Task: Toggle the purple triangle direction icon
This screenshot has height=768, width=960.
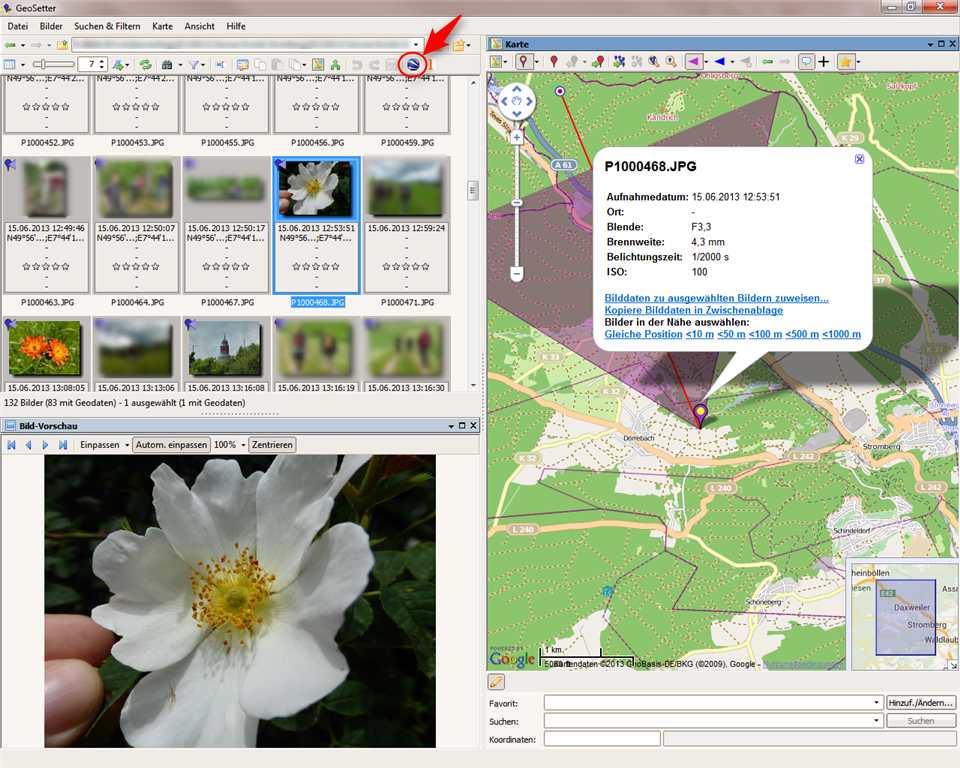Action: [693, 61]
